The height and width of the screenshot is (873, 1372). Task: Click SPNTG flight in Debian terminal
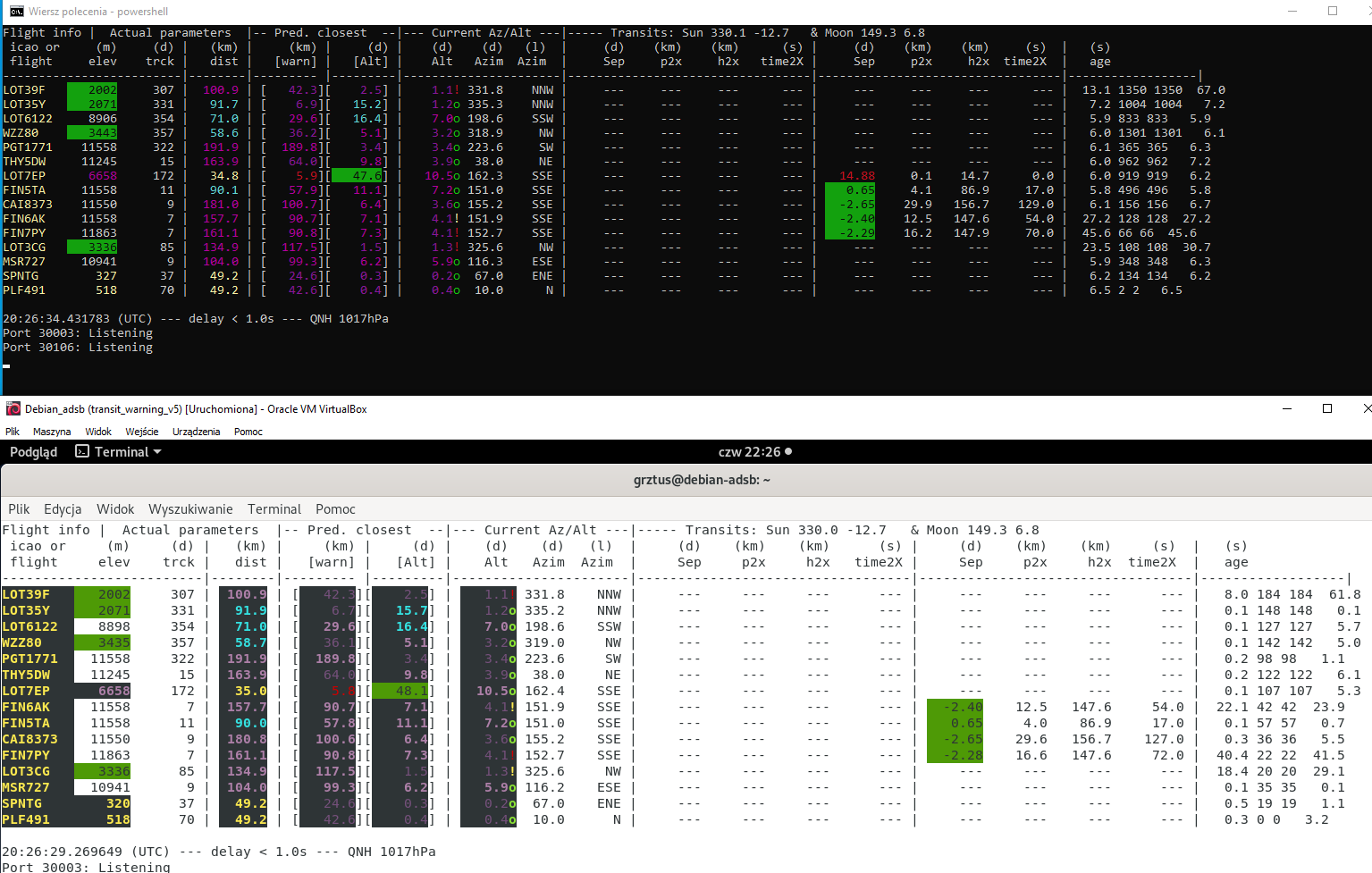[22, 803]
